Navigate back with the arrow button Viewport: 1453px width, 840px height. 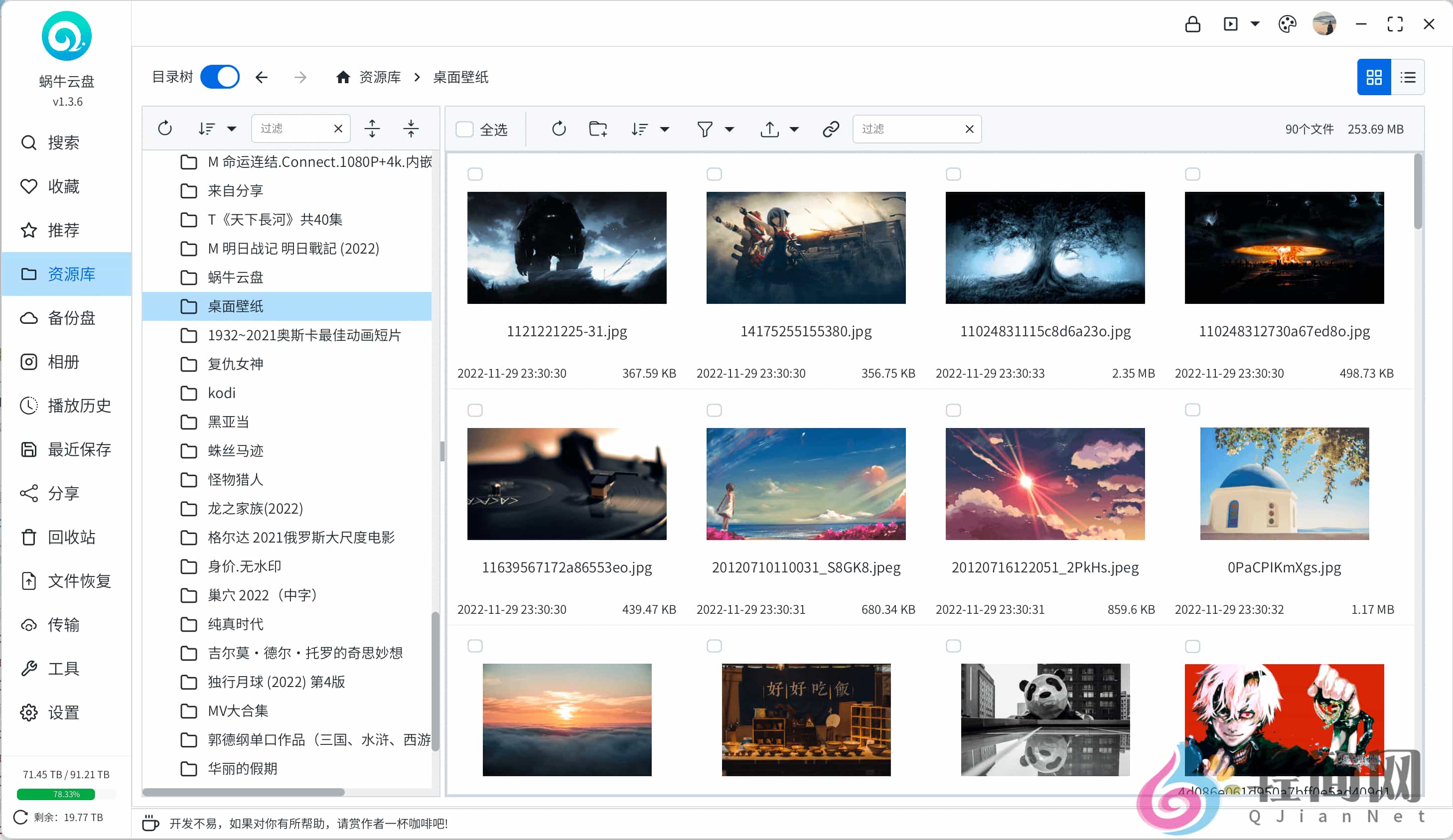point(262,77)
